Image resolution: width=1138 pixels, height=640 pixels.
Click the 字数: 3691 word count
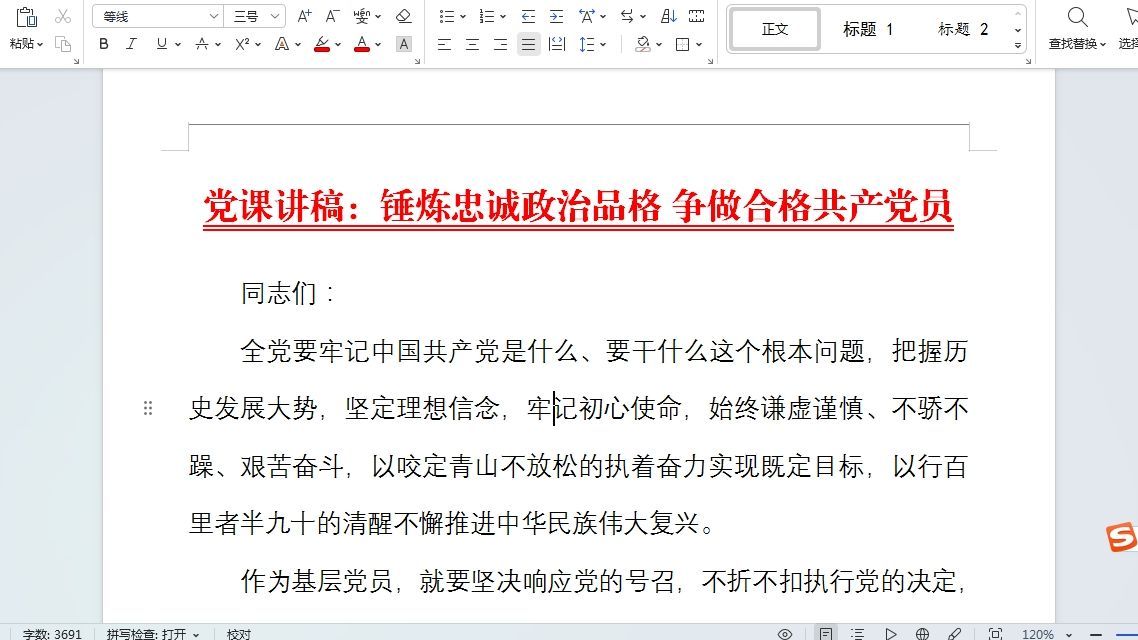click(x=52, y=633)
